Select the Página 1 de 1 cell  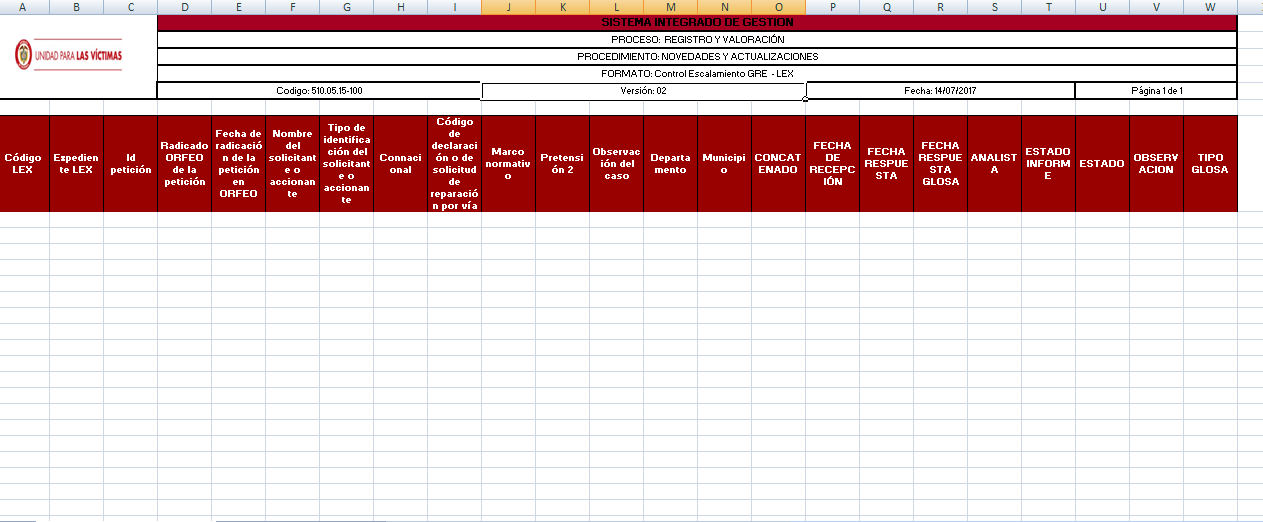pyautogui.click(x=1156, y=90)
